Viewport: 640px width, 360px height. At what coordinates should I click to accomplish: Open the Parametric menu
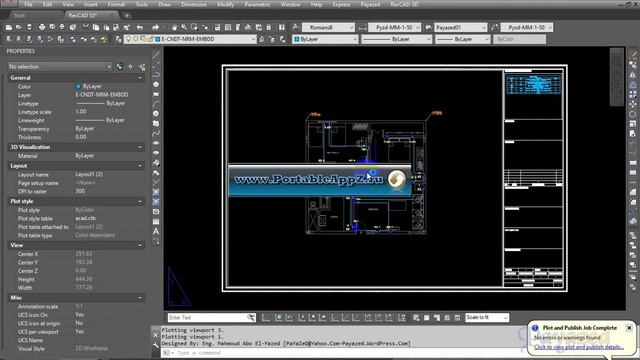[257, 4]
